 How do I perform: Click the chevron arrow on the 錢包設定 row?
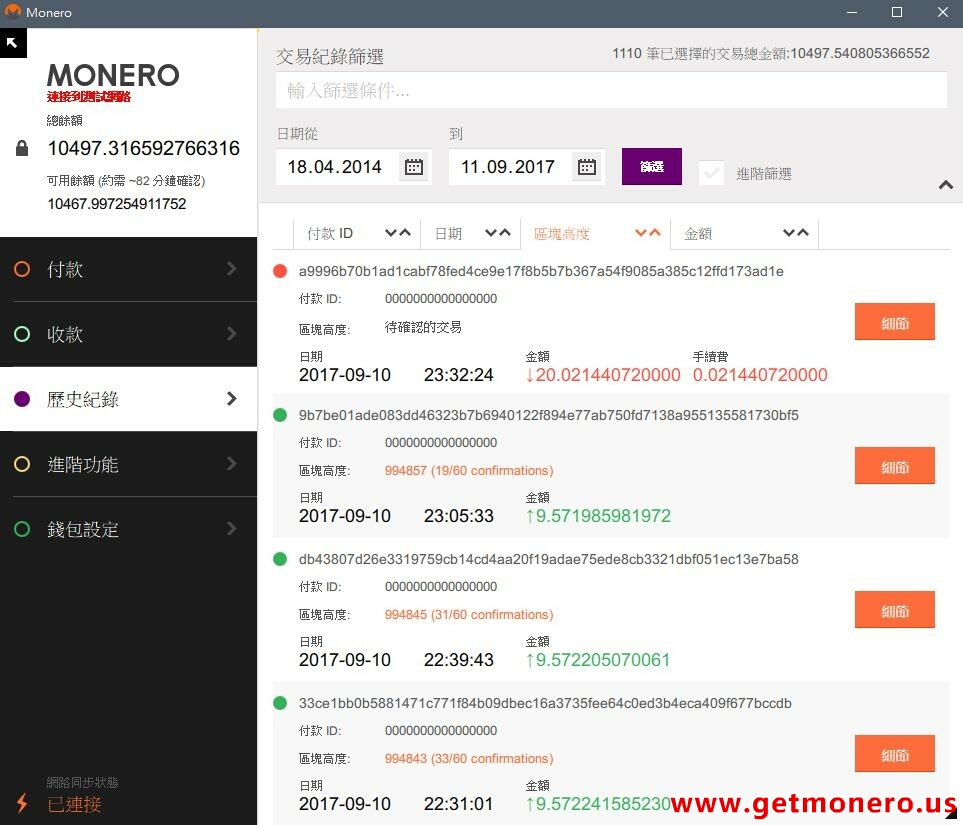coord(232,529)
